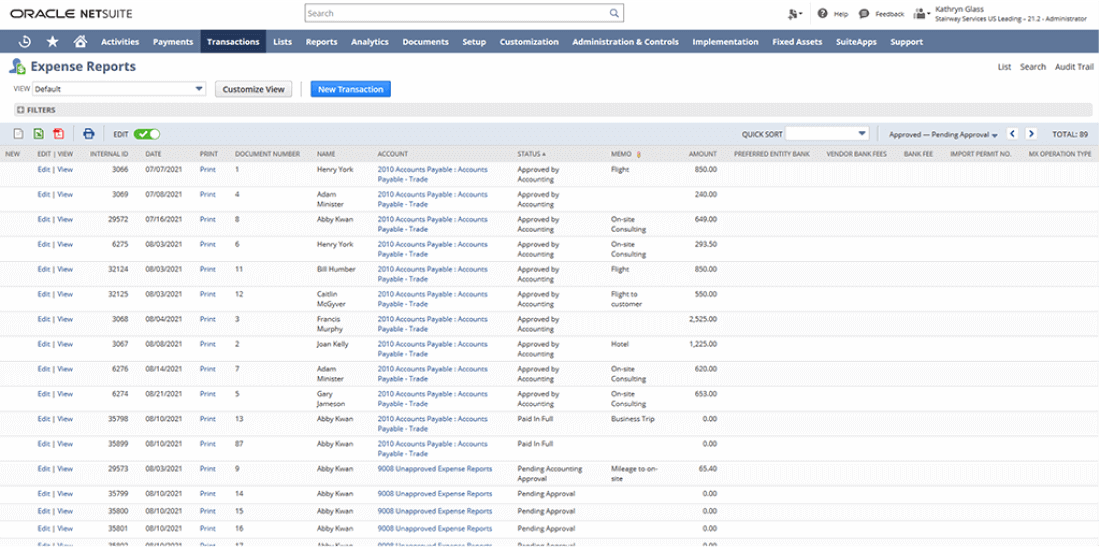Viewport: 1100px width, 552px height.
Task: Open the Reports menu
Action: (321, 42)
